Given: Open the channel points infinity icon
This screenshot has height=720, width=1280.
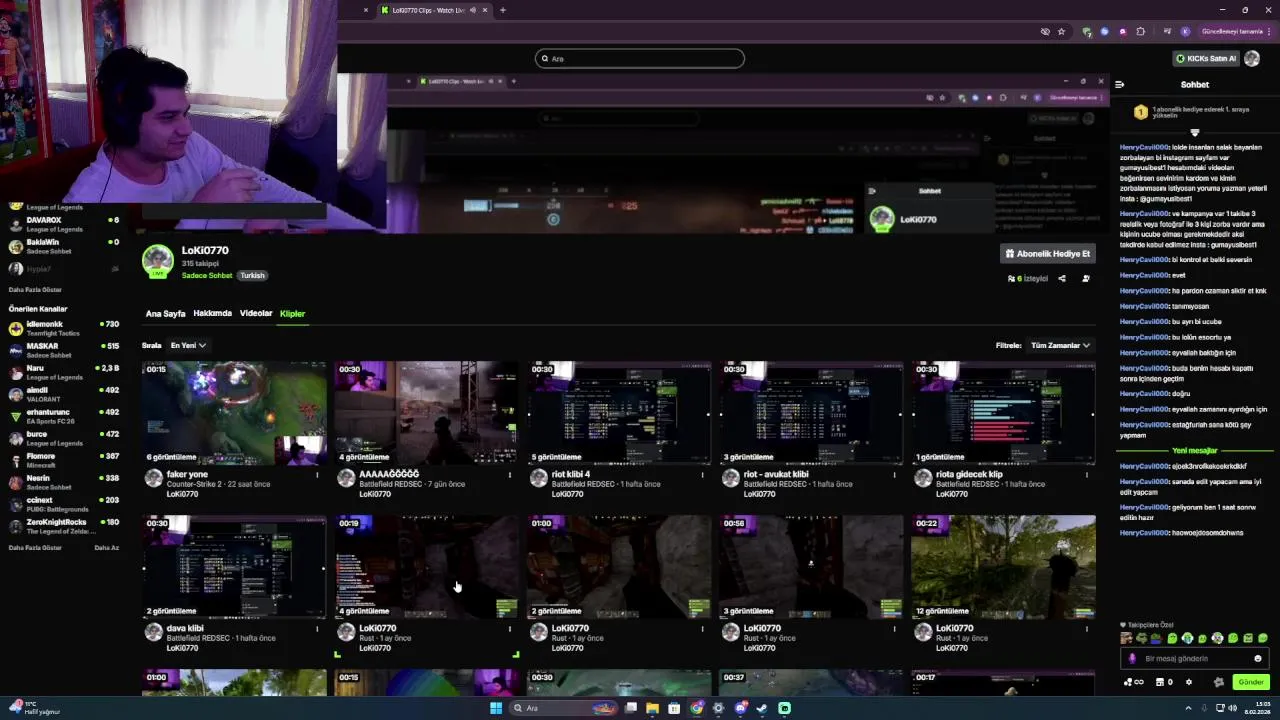Looking at the screenshot, I should (1134, 682).
